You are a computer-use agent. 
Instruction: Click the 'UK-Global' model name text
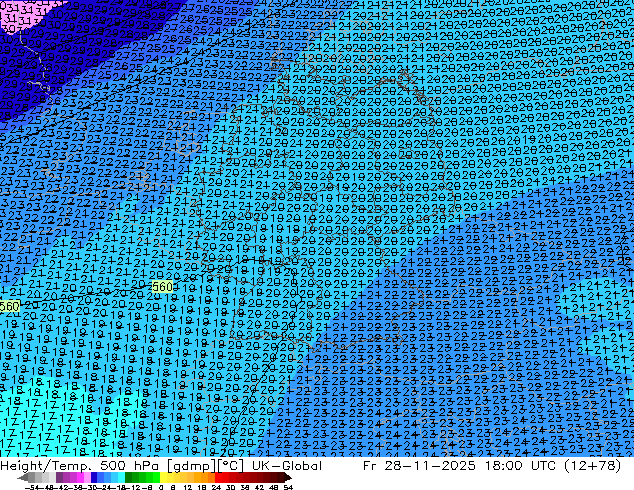pos(287,465)
